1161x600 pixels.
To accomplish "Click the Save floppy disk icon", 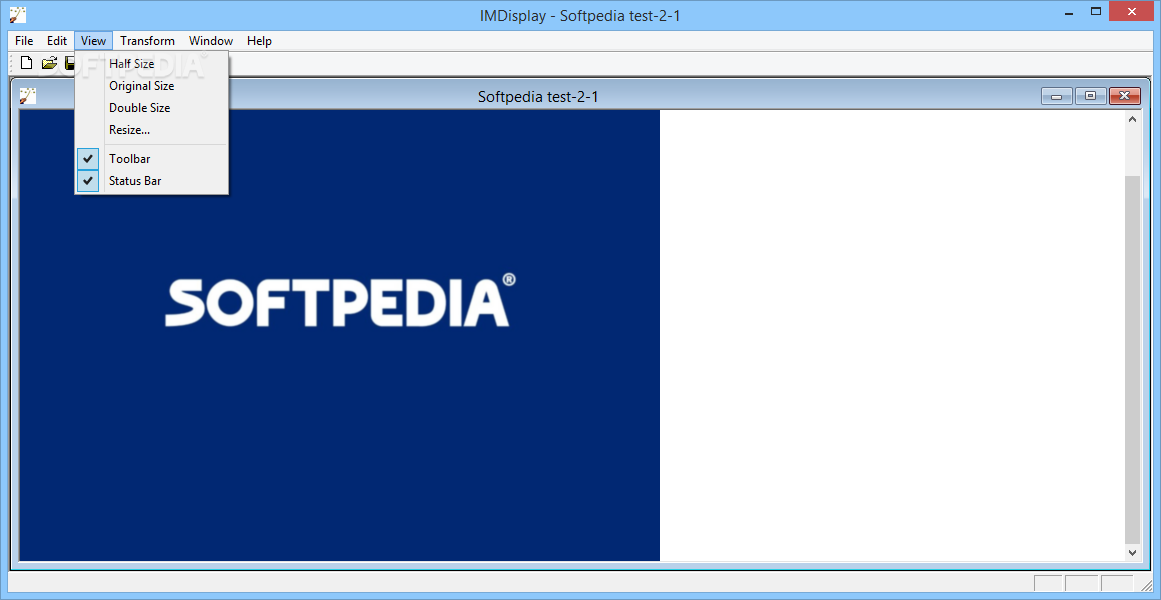I will [x=70, y=63].
